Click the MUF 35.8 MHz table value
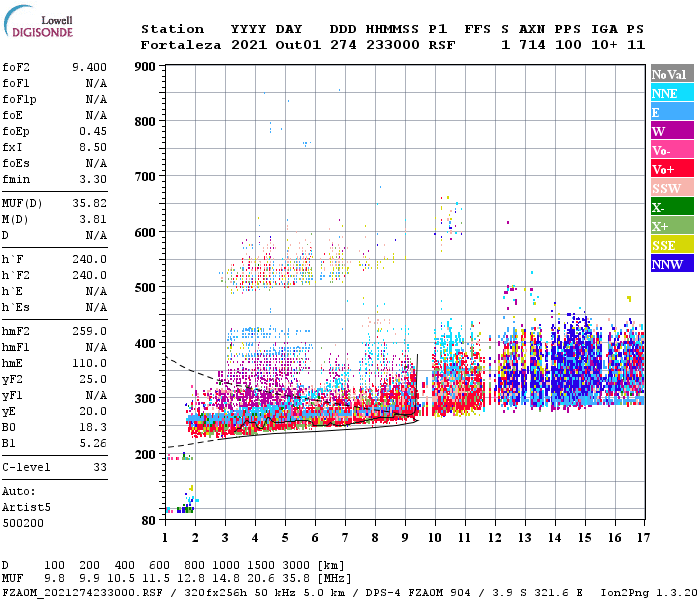Image resolution: width=700 pixels, height=600 pixels. coord(296,579)
